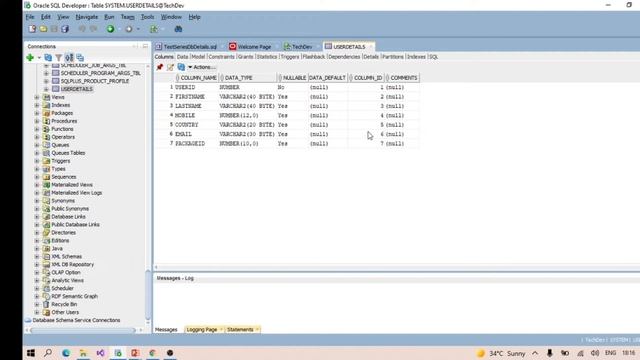Click the Open folder toolbar icon

(43, 29)
